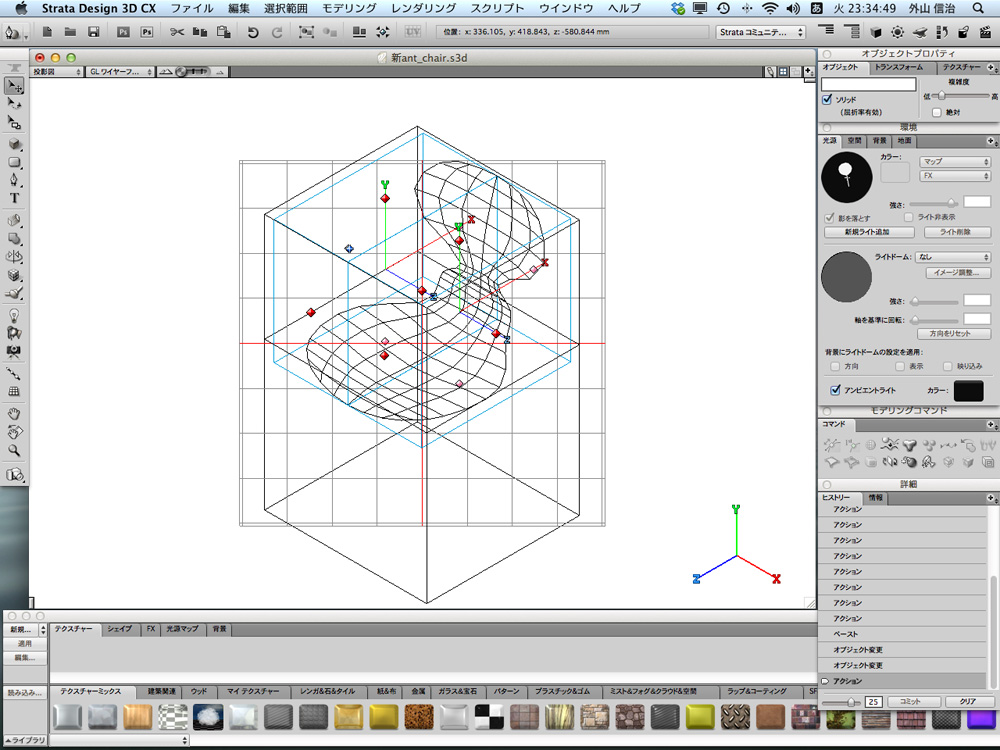Toggle the アンビエントライト checkbox
Viewport: 1000px width, 750px height.
tap(835, 390)
